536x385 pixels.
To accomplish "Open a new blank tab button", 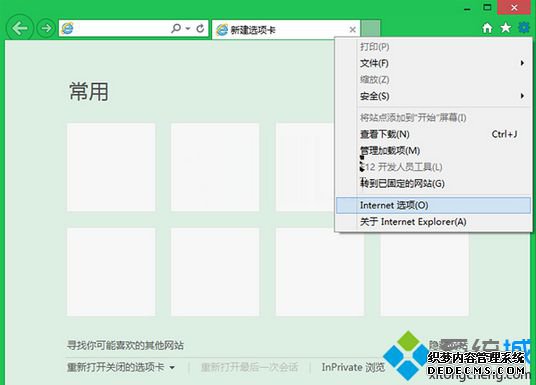I will pos(371,28).
